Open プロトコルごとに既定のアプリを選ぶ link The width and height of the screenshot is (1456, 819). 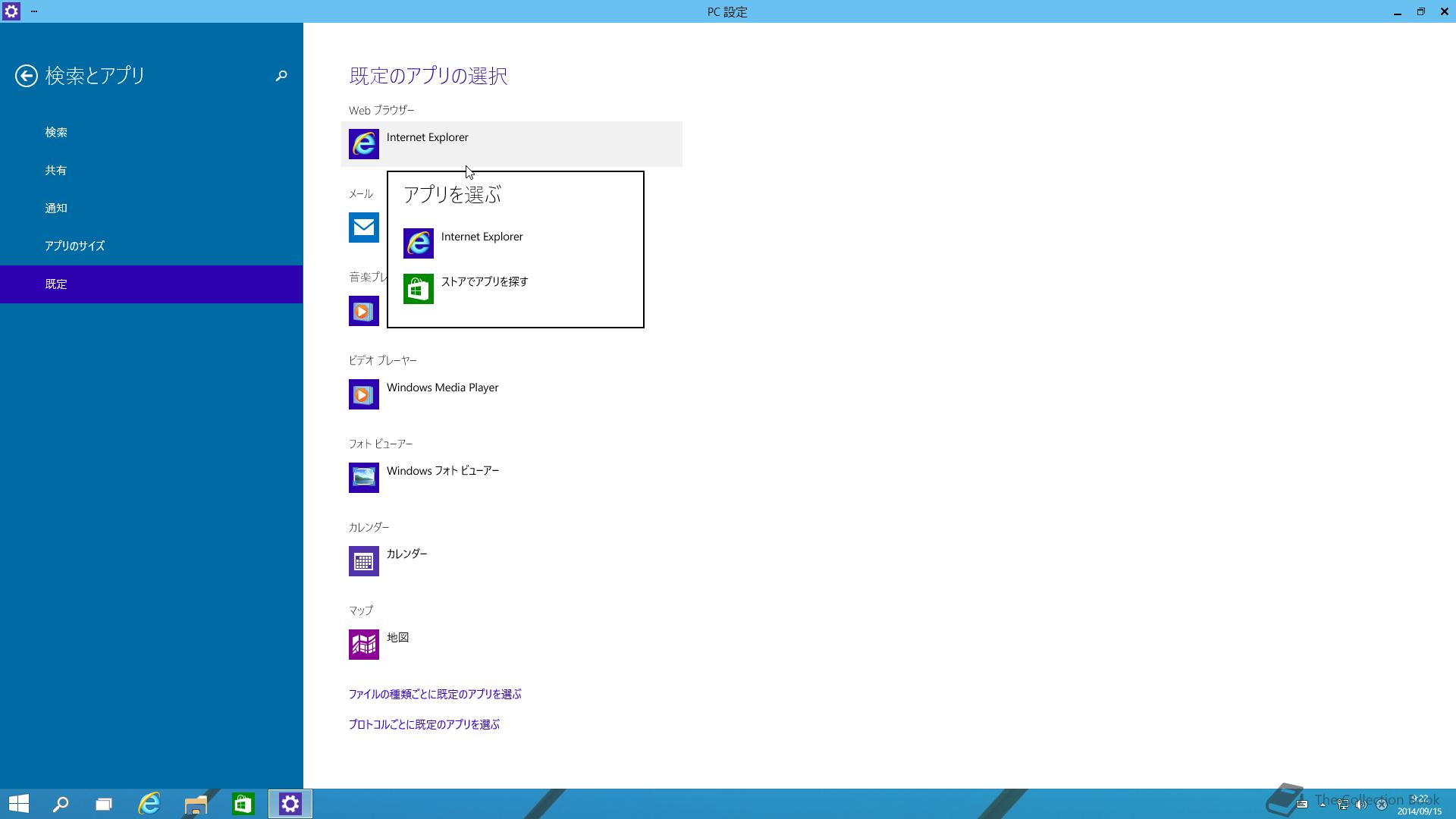point(424,724)
